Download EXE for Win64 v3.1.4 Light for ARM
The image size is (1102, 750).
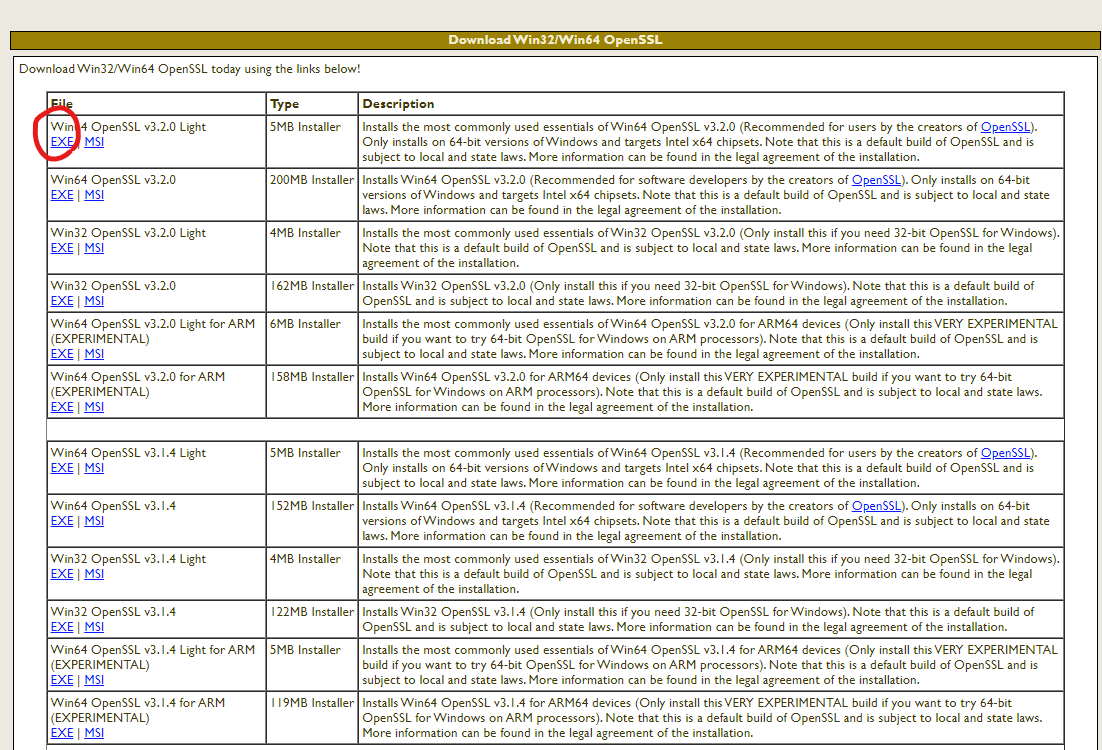point(62,680)
